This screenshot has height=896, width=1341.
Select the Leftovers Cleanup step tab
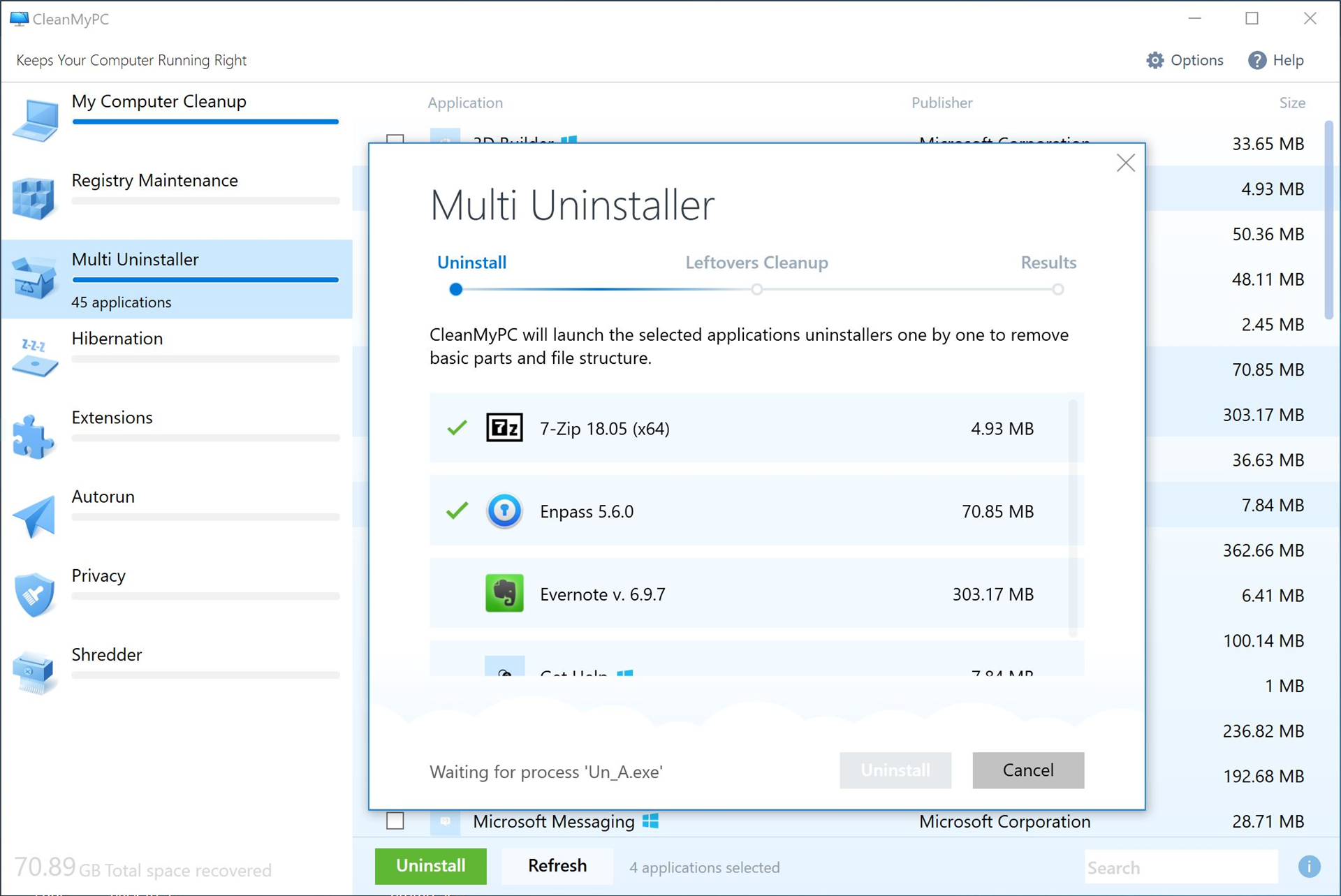756,263
